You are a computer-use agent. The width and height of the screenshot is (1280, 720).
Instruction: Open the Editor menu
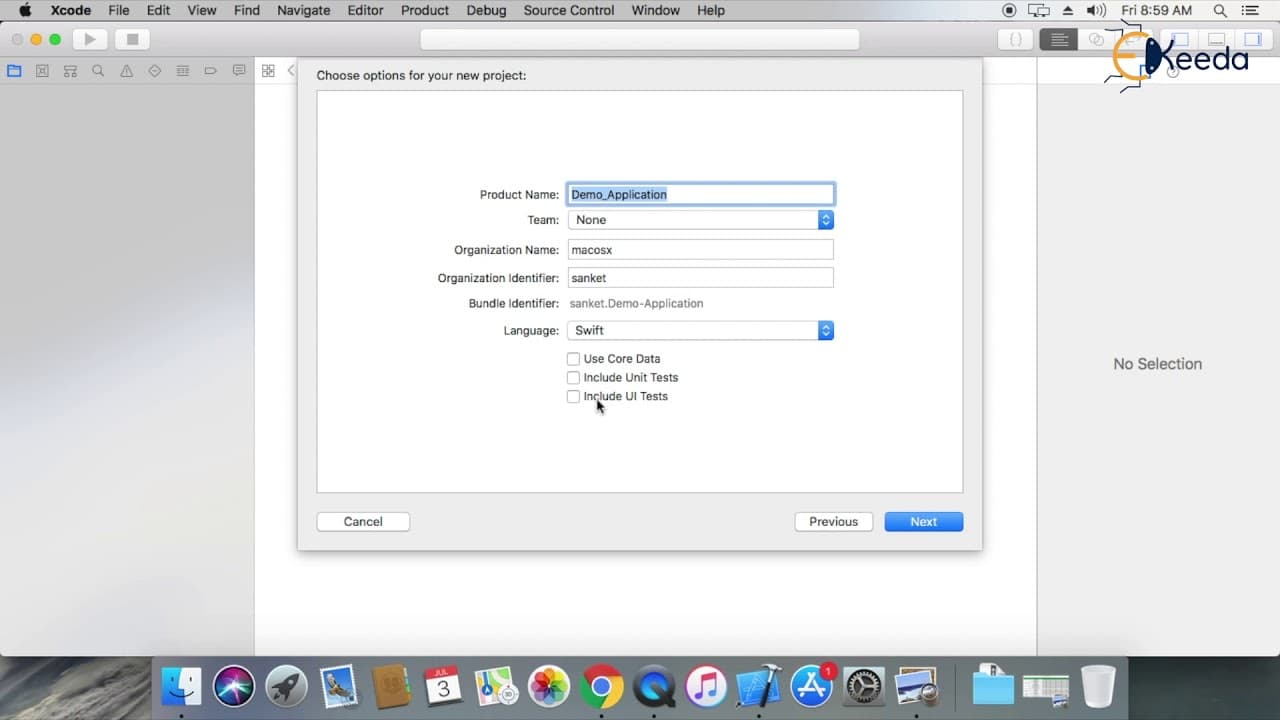pyautogui.click(x=365, y=10)
